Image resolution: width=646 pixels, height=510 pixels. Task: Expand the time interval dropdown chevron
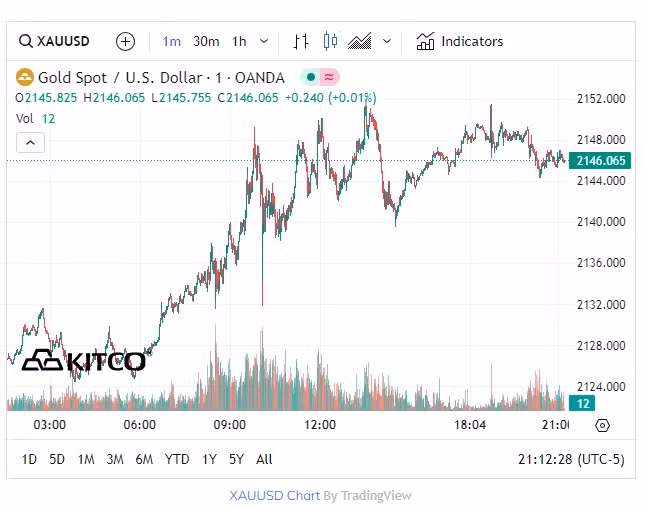(264, 41)
